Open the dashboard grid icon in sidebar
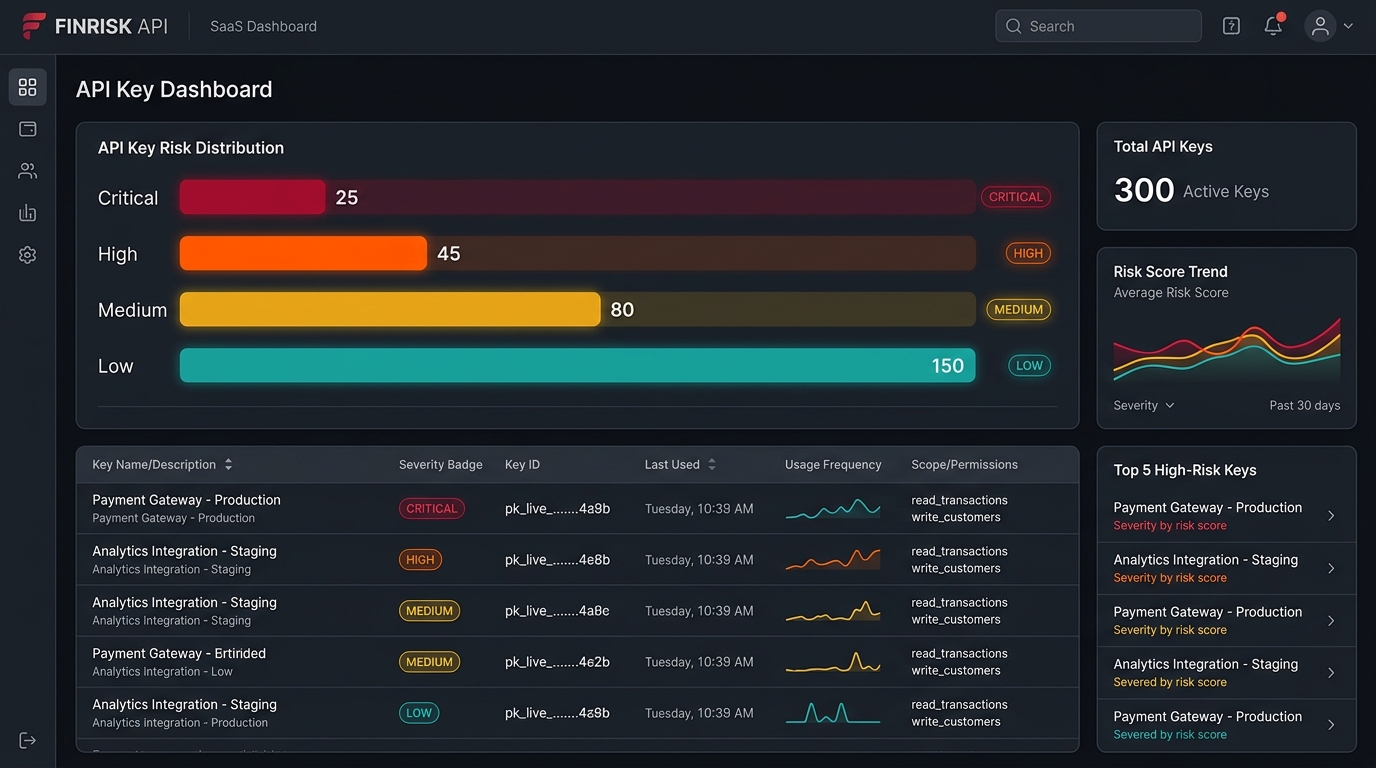1376x768 pixels. coord(28,88)
